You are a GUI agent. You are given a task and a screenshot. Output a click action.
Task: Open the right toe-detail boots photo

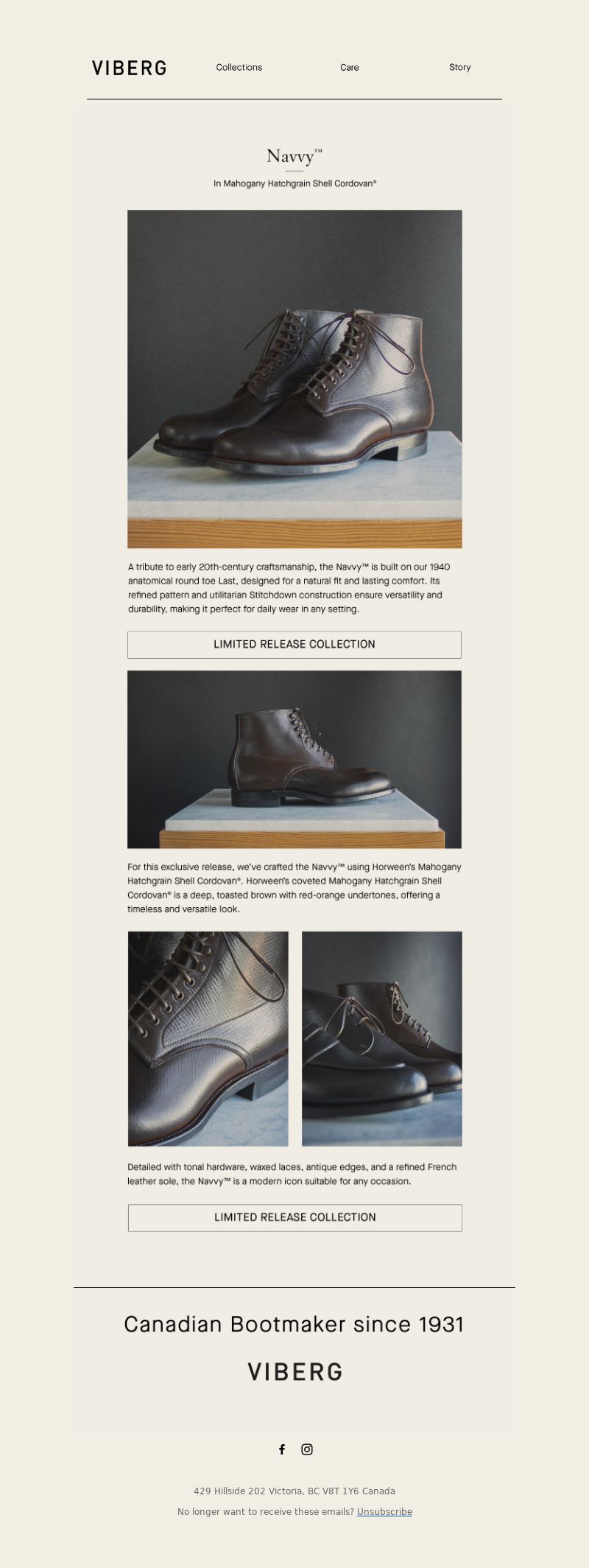382,1038
